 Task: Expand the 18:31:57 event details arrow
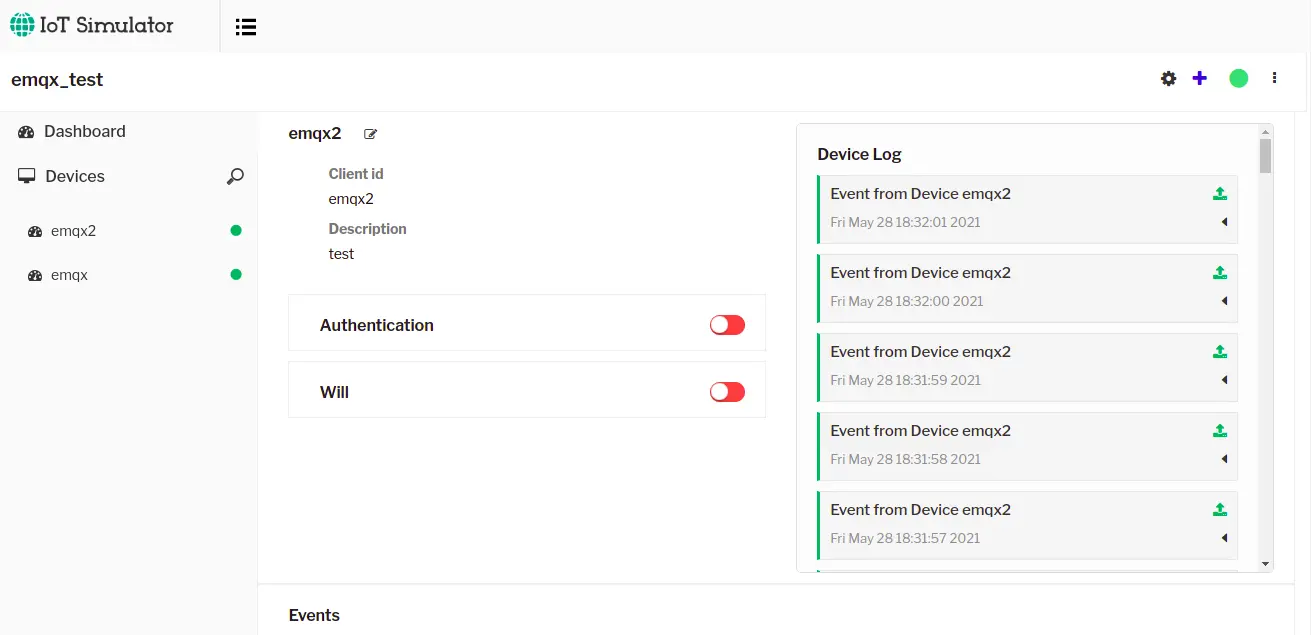(x=1224, y=538)
